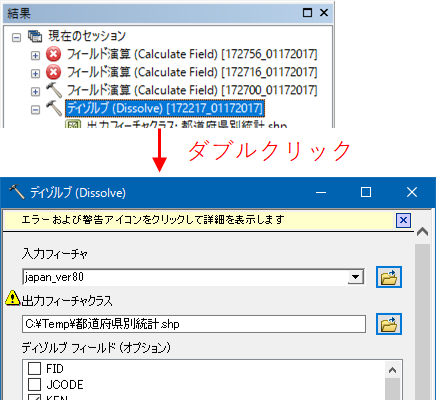
Task: Click hammer icon of Calculate Field 172700
Action: point(54,90)
